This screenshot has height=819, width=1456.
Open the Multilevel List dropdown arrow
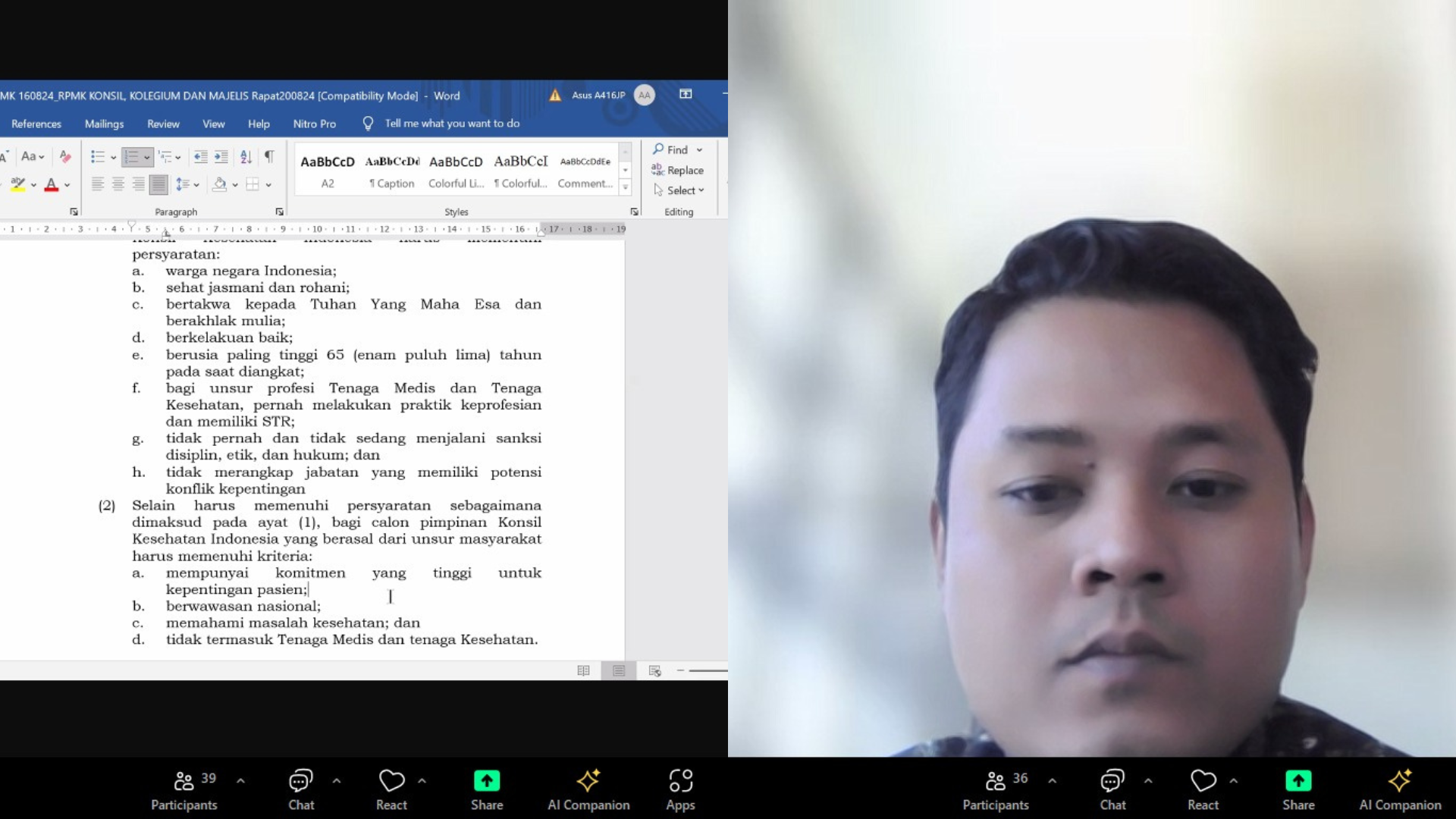click(x=178, y=158)
